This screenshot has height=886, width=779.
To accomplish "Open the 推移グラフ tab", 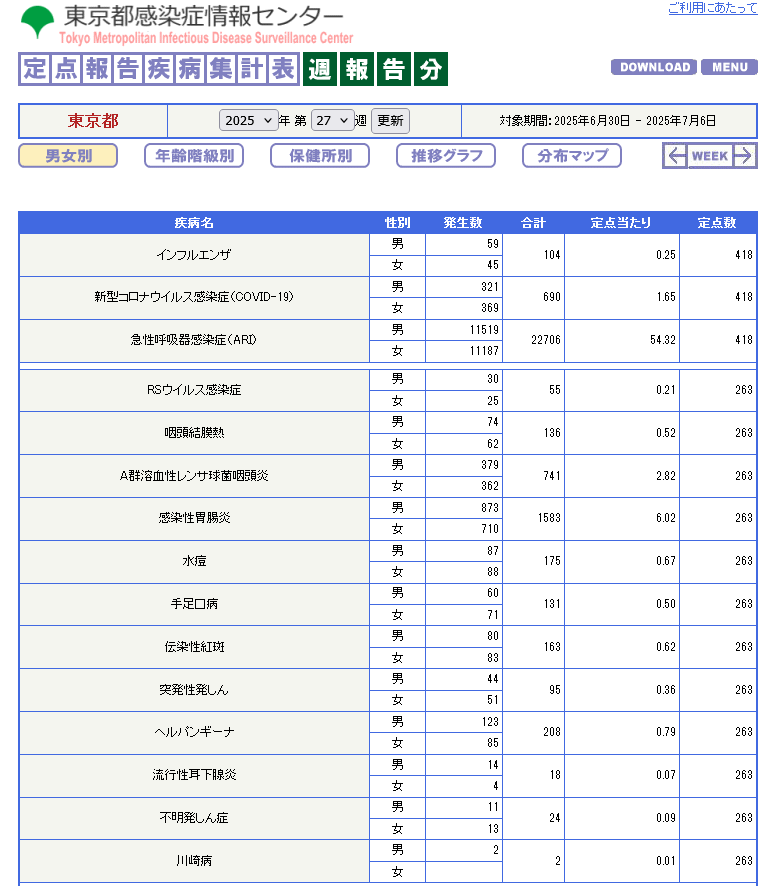I will 446,156.
